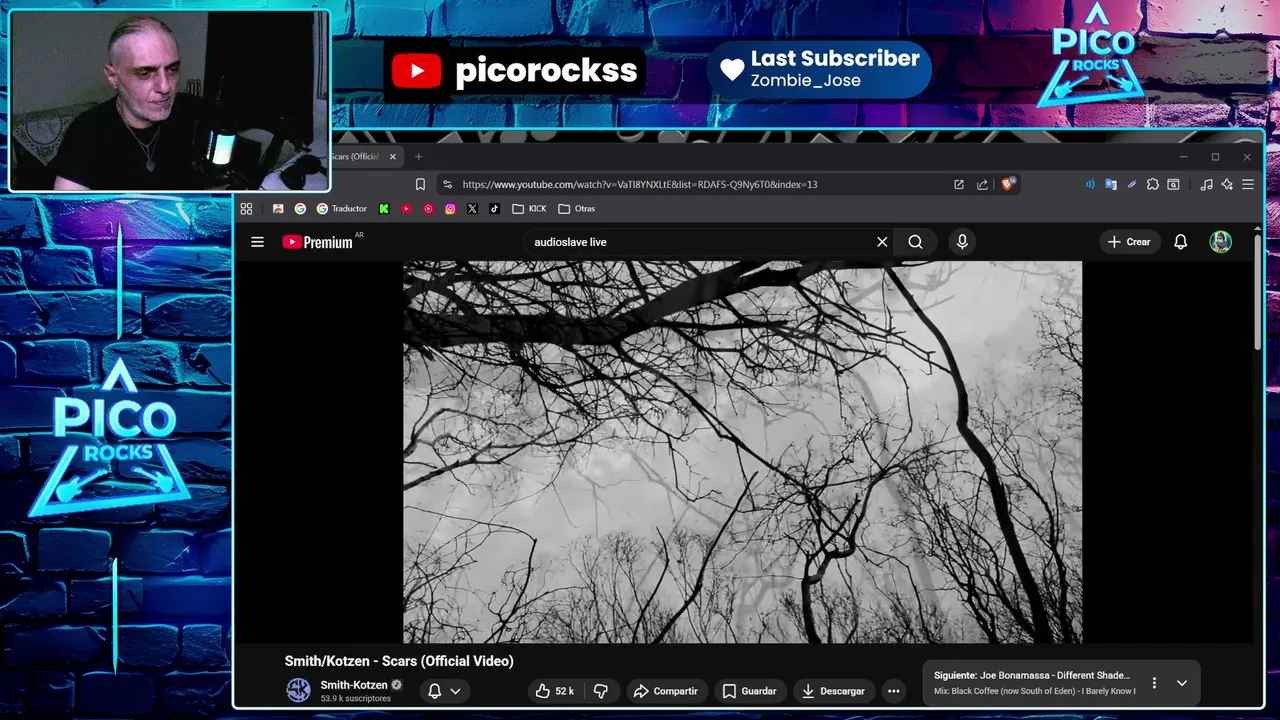Image resolution: width=1280 pixels, height=720 pixels.
Task: Open the YouTube Music bookmark
Action: (428, 209)
